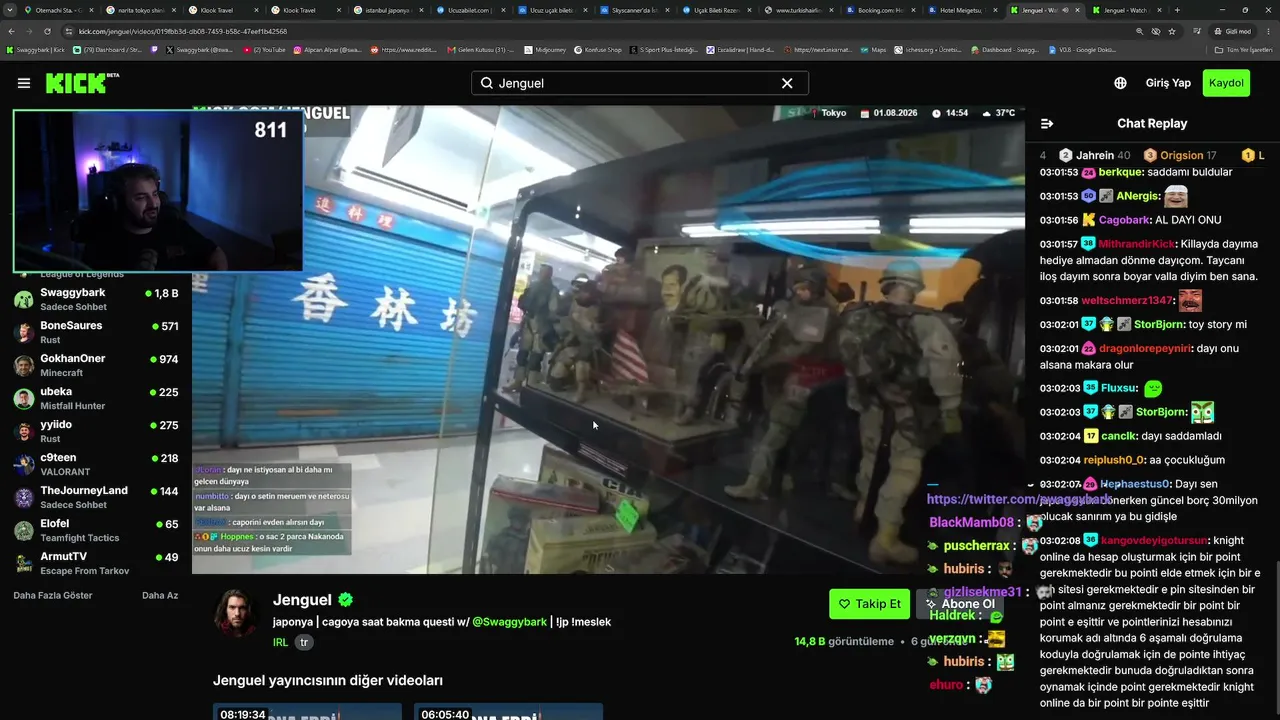Open Tüm Yer İşaretleri bookmarks folder
This screenshot has height=720, width=1280.
[1243, 49]
